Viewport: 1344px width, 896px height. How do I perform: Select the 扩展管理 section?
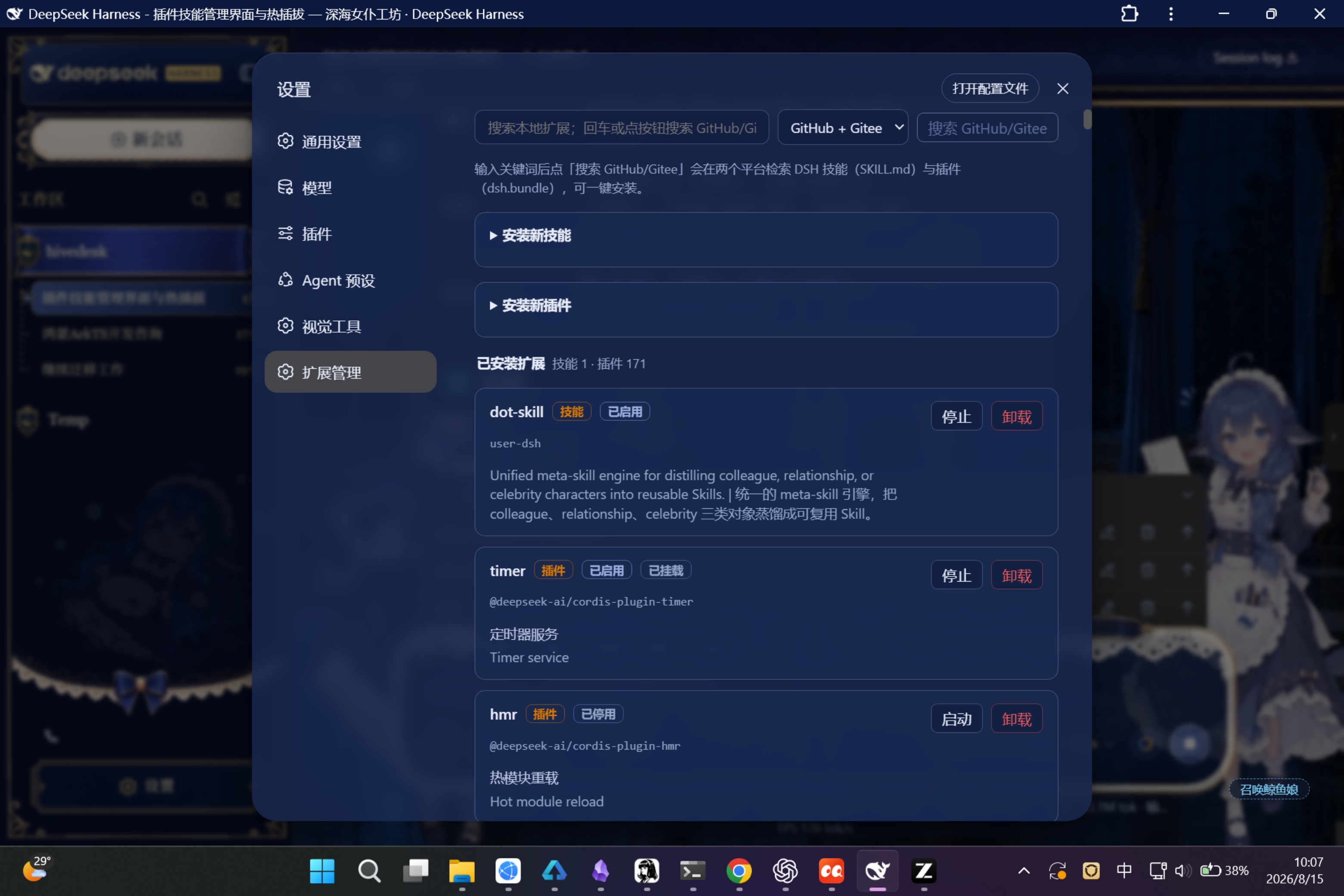pos(350,372)
